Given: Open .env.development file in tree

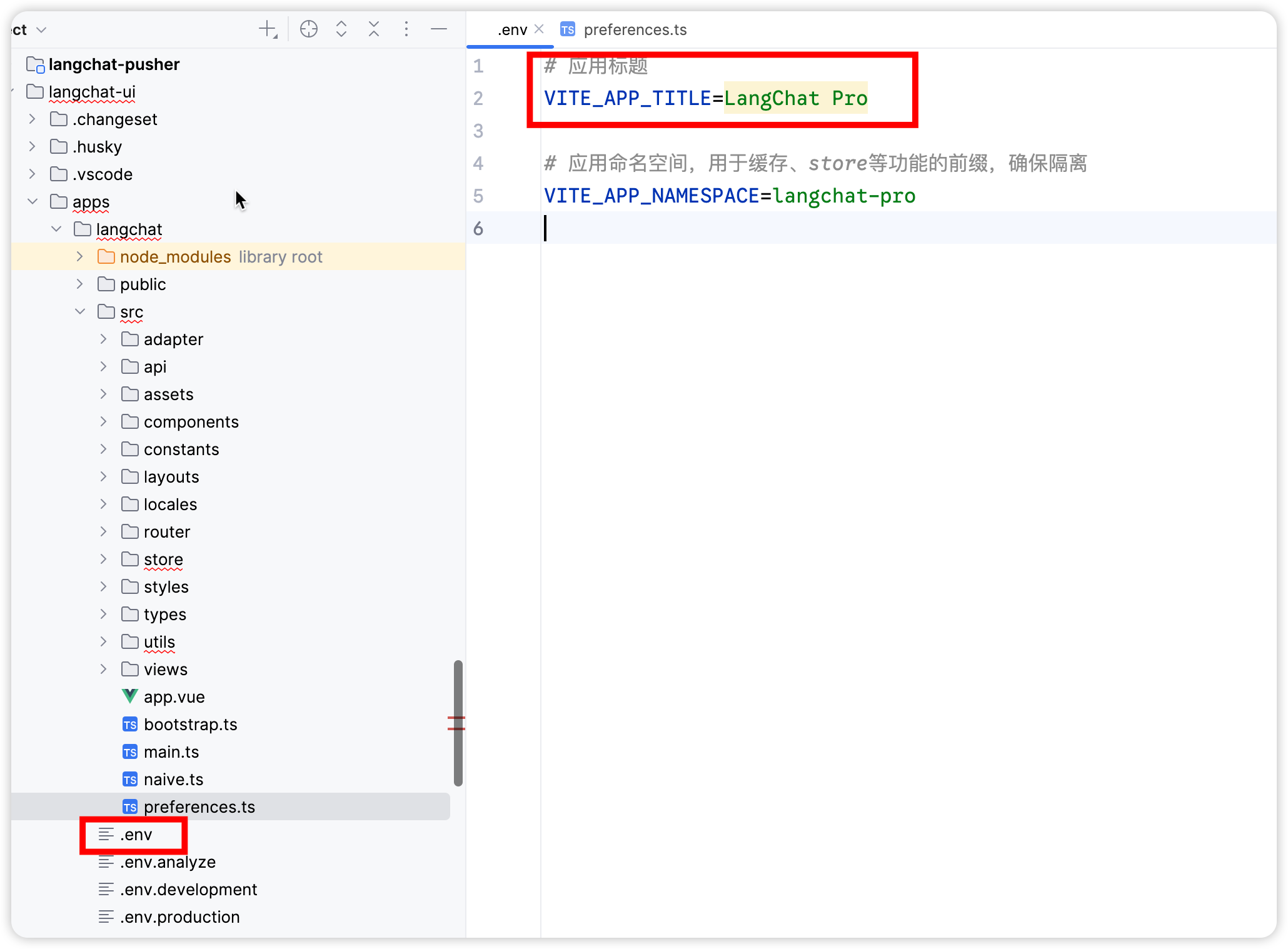Looking at the screenshot, I should pos(188,890).
